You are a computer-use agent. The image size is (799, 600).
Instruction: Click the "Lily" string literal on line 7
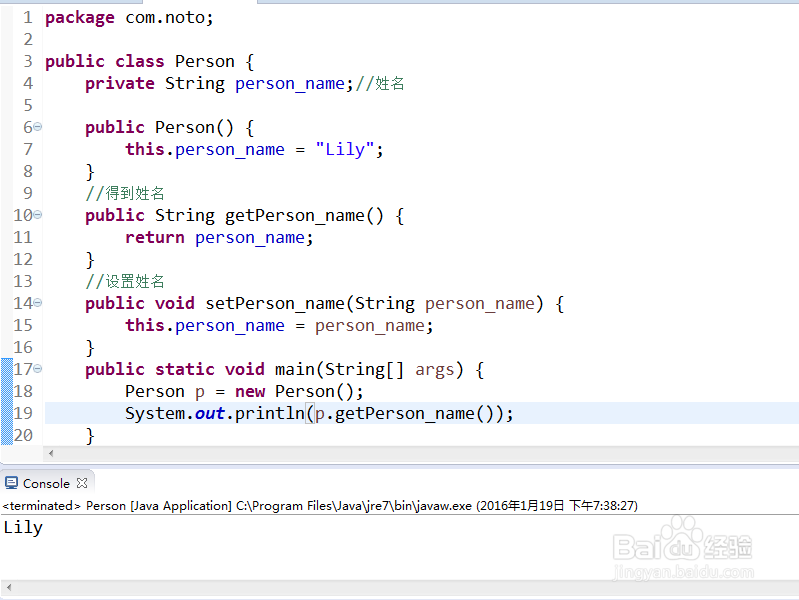[344, 149]
